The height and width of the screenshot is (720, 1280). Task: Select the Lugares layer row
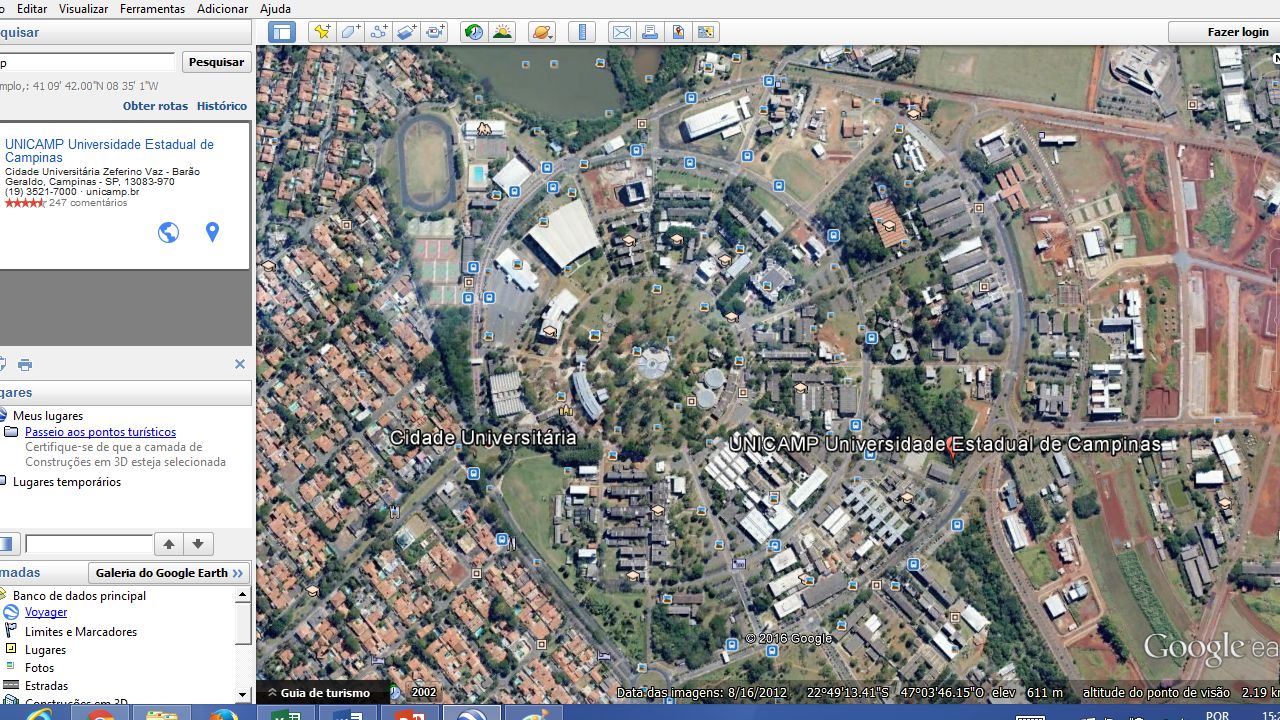pos(45,650)
